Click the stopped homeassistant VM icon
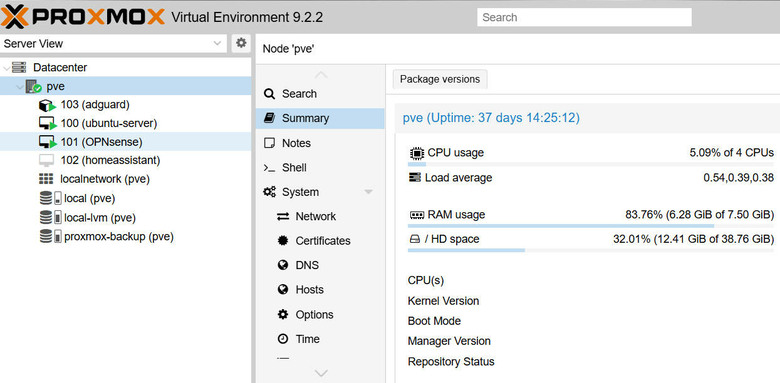The height and width of the screenshot is (383, 780). (46, 160)
